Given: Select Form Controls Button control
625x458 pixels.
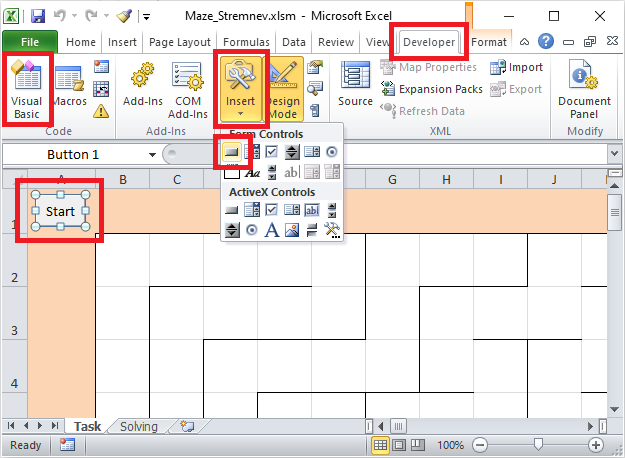Looking at the screenshot, I should click(232, 152).
